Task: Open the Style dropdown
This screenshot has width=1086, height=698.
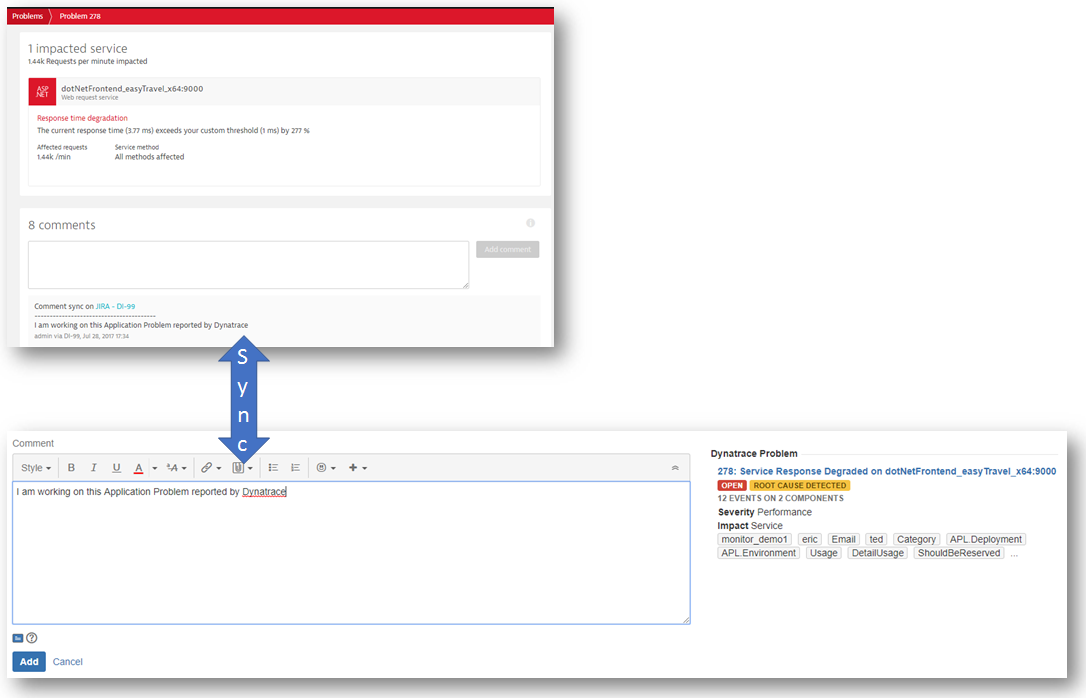Action: 36,468
